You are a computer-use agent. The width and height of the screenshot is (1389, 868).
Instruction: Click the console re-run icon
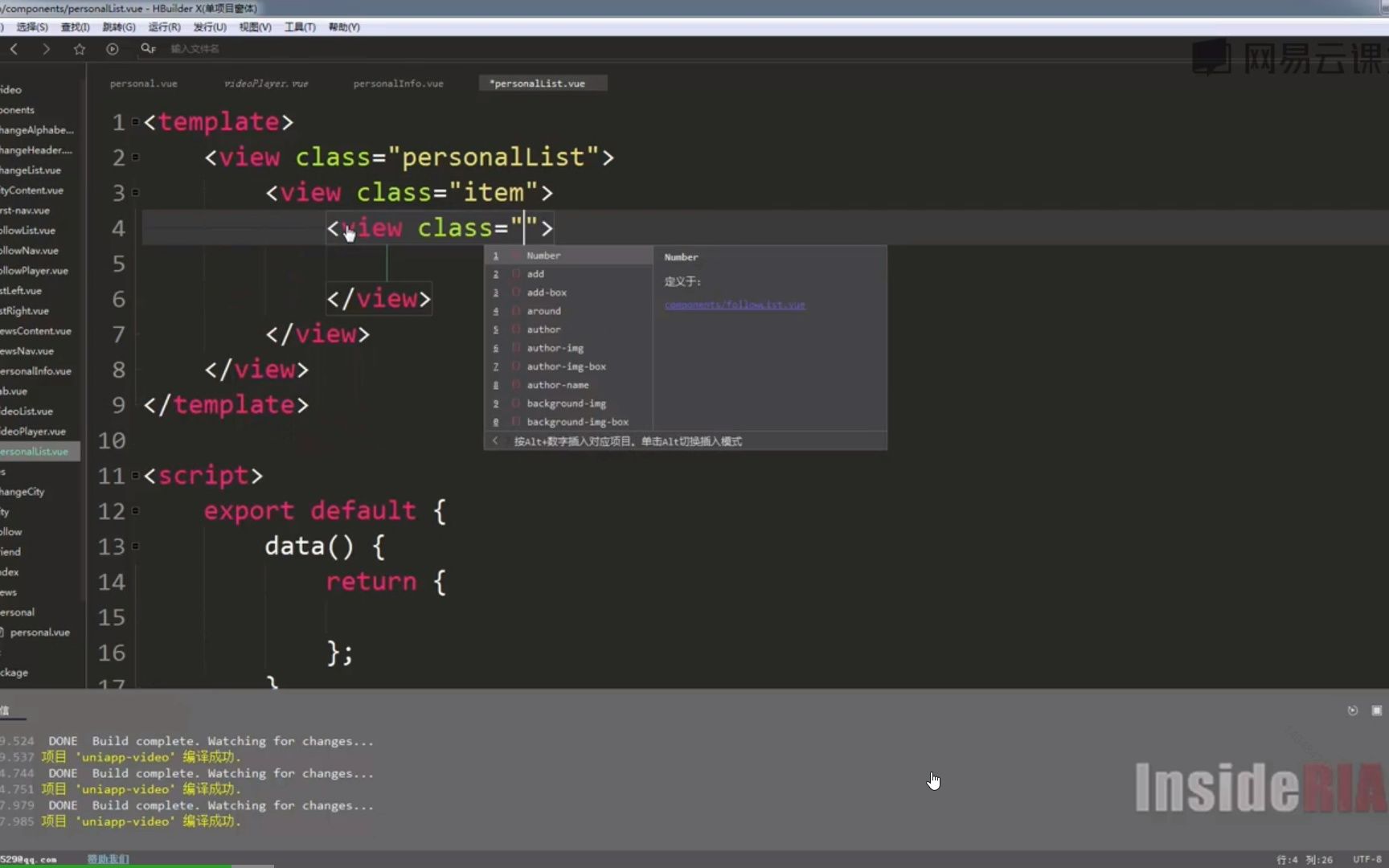tap(1353, 710)
